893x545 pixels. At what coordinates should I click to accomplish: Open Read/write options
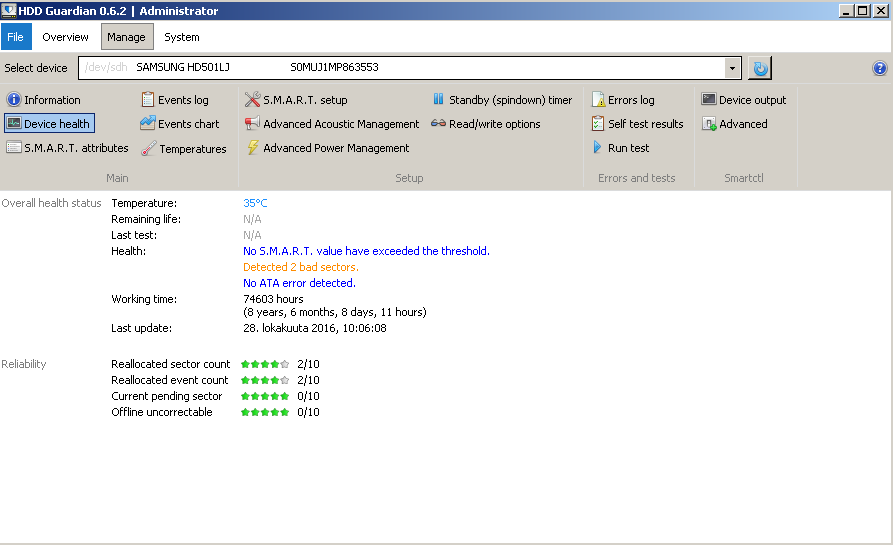486,124
